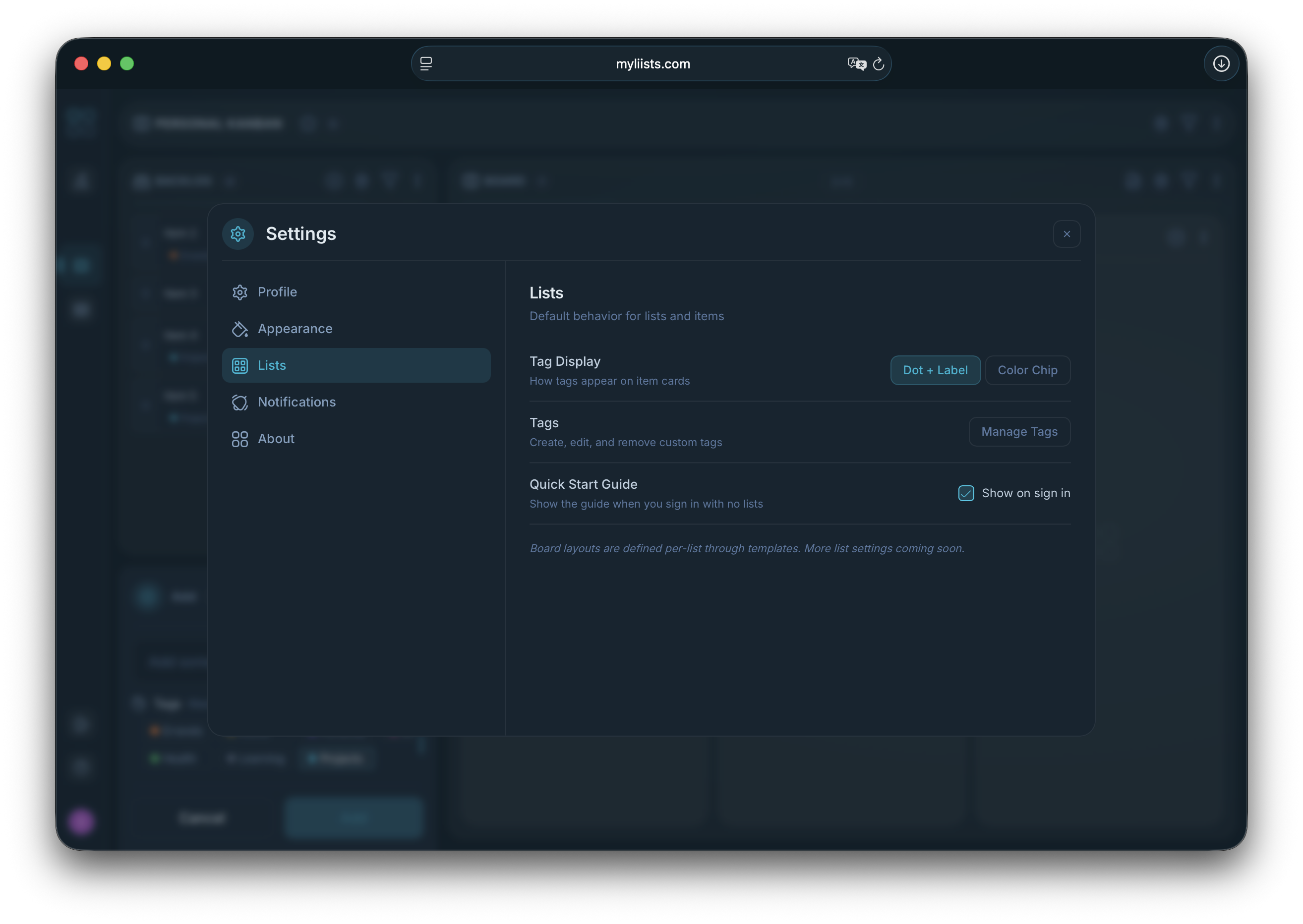Click the grid icon next to Lists
Viewport: 1303px width, 924px height.
(239, 365)
